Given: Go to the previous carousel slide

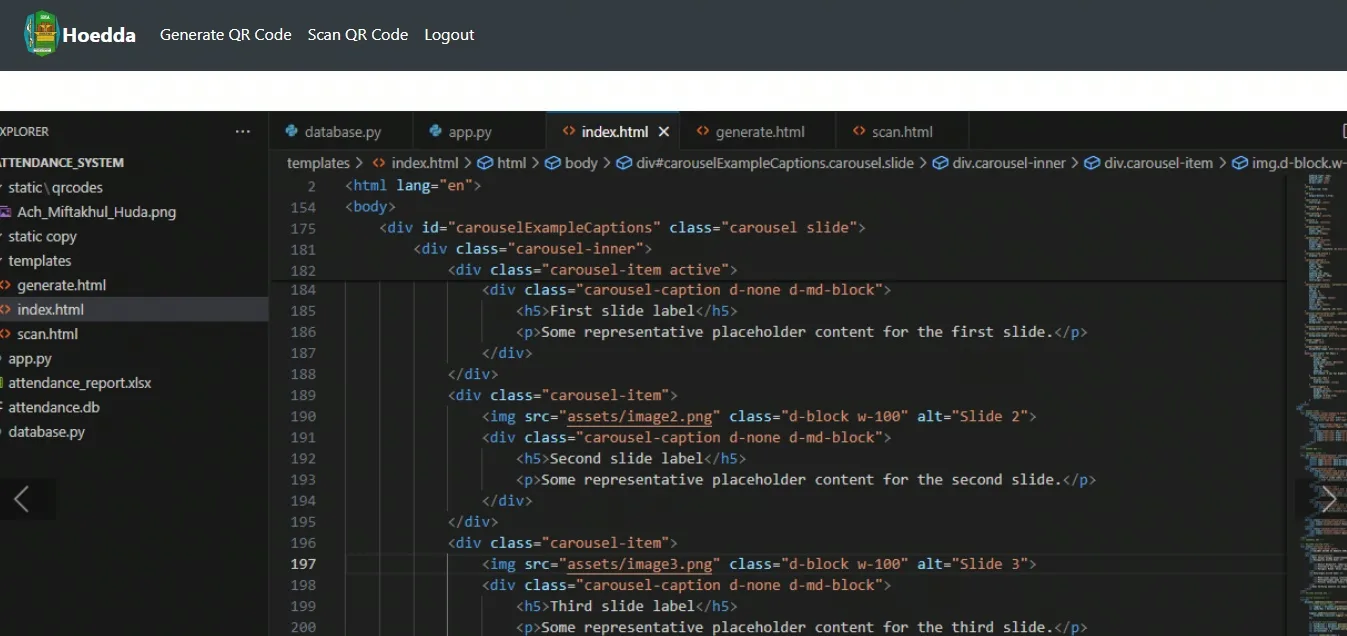Looking at the screenshot, I should (21, 499).
